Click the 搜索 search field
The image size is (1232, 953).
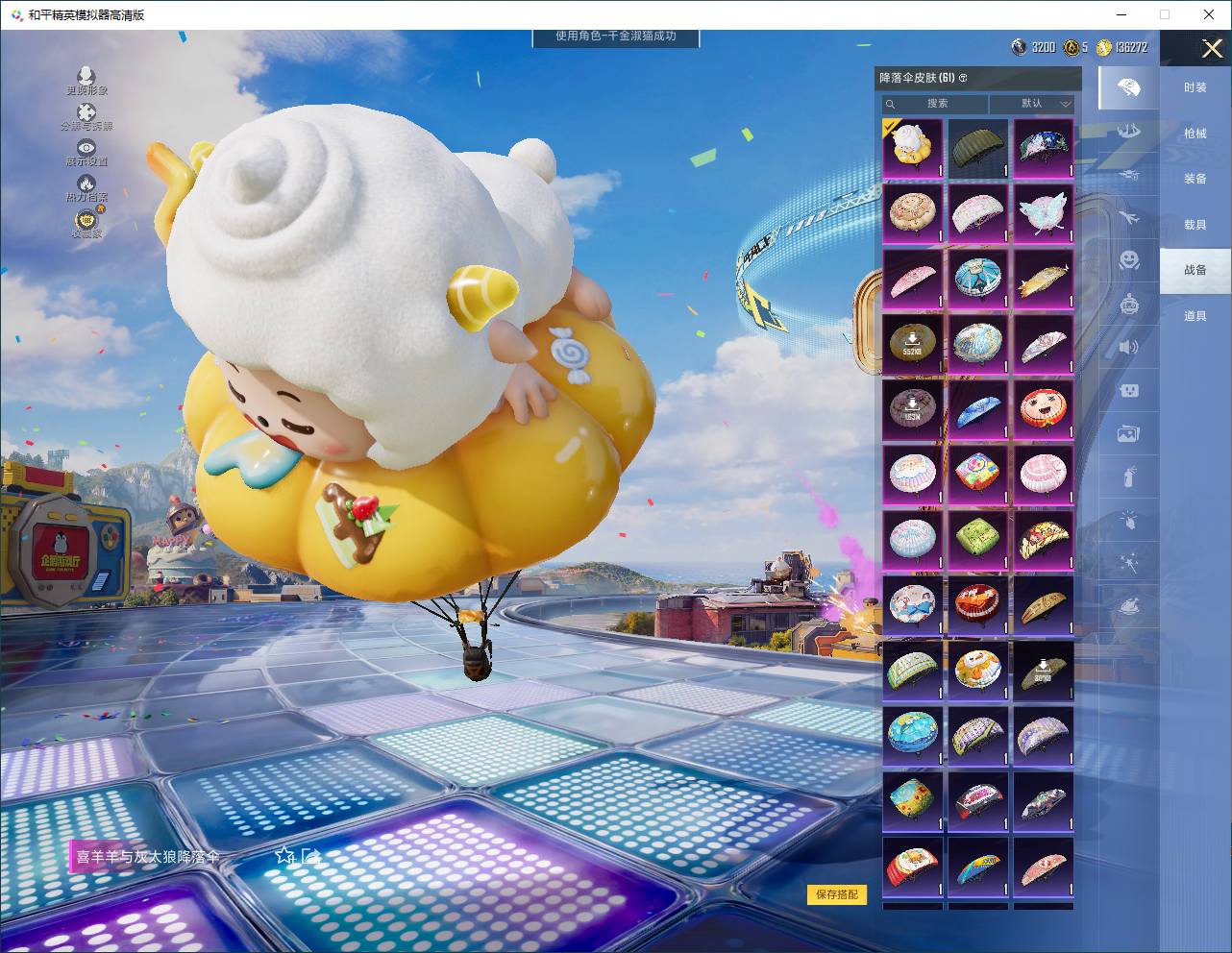(936, 104)
